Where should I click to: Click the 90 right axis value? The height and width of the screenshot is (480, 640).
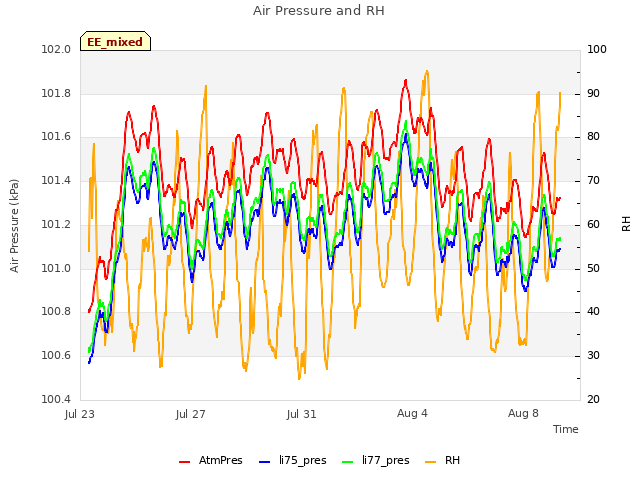pyautogui.click(x=593, y=93)
